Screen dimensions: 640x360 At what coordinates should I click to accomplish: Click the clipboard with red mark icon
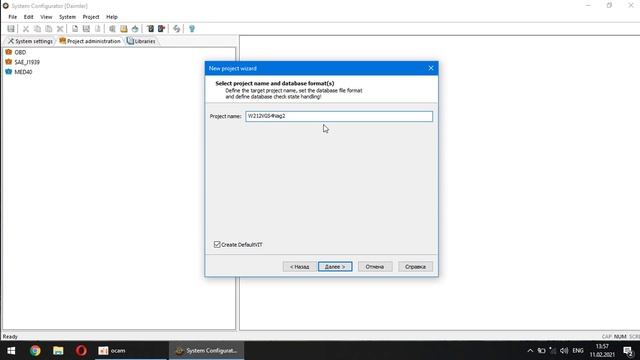click(x=162, y=29)
